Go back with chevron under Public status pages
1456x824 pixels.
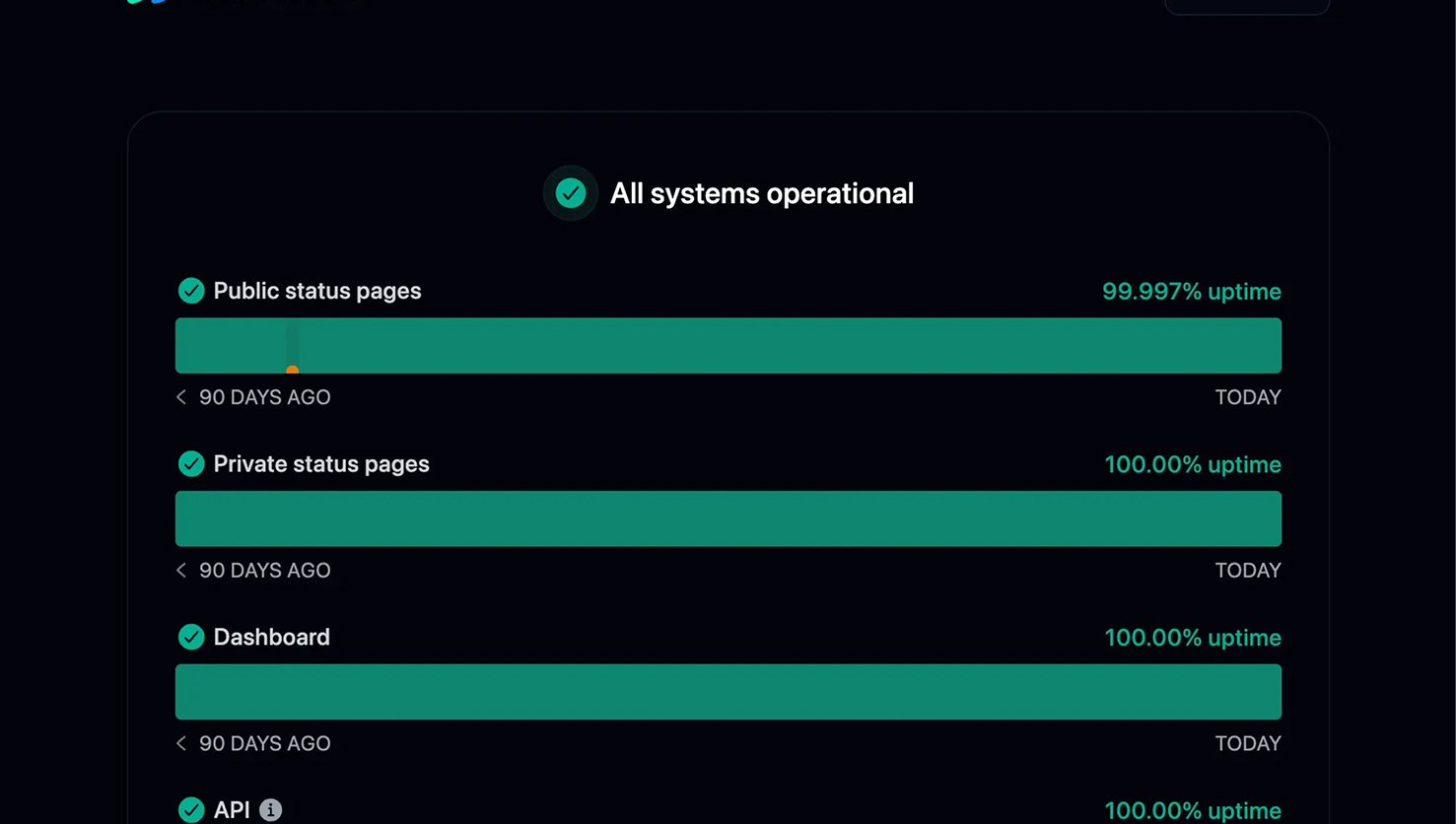(181, 397)
